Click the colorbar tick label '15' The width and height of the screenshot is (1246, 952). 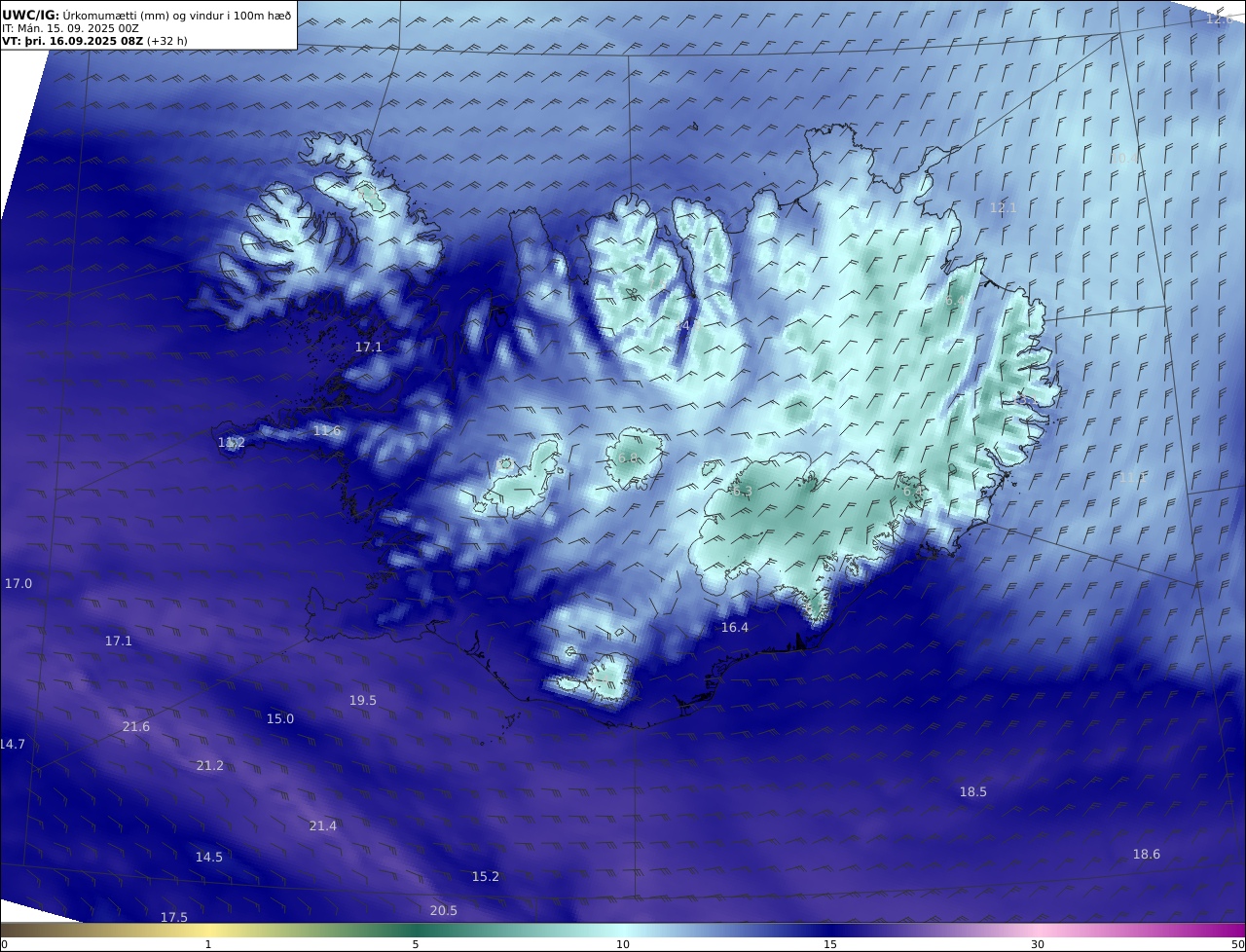(830, 944)
